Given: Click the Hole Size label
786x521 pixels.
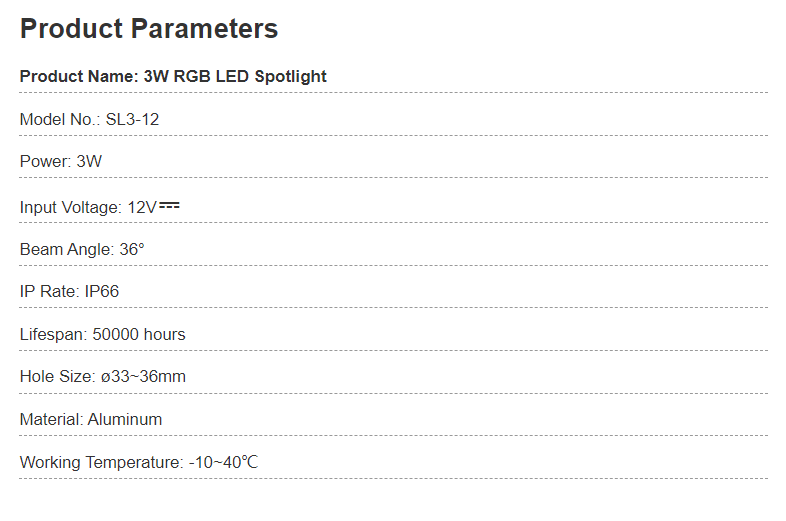Looking at the screenshot, I should click(x=57, y=377).
